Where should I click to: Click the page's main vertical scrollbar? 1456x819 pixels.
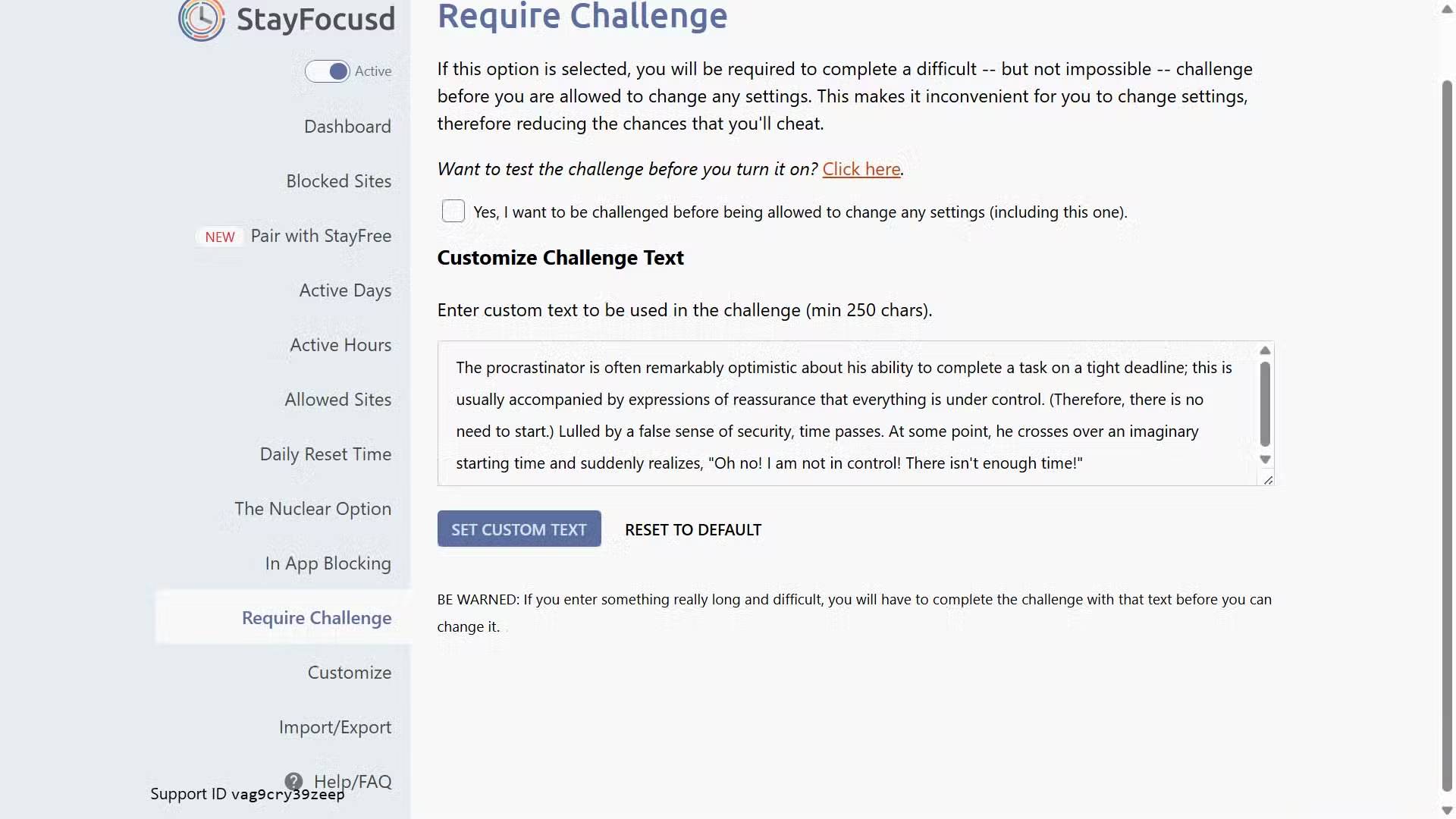[x=1447, y=432]
